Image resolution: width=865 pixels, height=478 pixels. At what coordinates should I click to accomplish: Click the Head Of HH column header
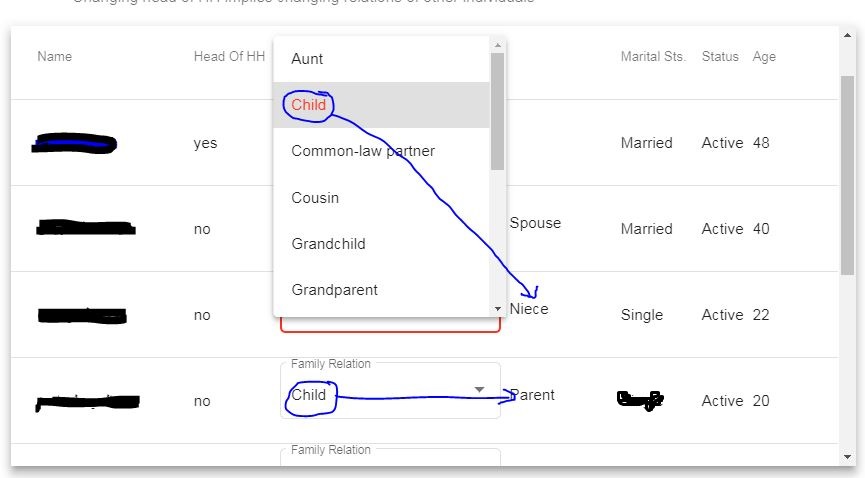point(229,57)
